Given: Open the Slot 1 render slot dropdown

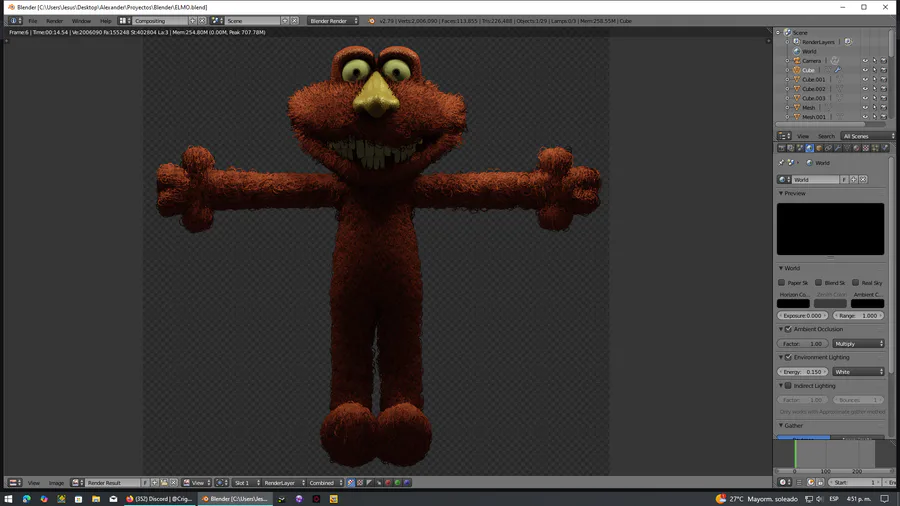Looking at the screenshot, I should 247,482.
